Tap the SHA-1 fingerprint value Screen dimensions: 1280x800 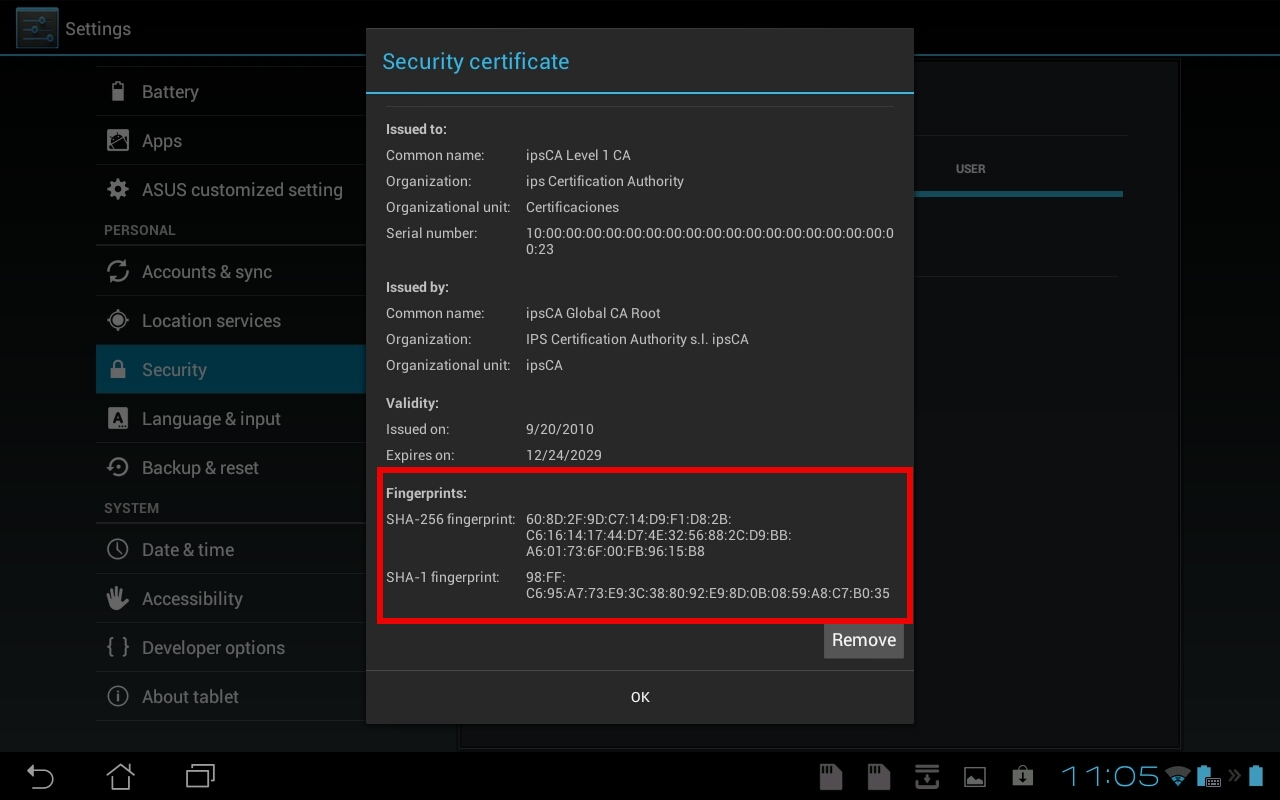[x=707, y=585]
